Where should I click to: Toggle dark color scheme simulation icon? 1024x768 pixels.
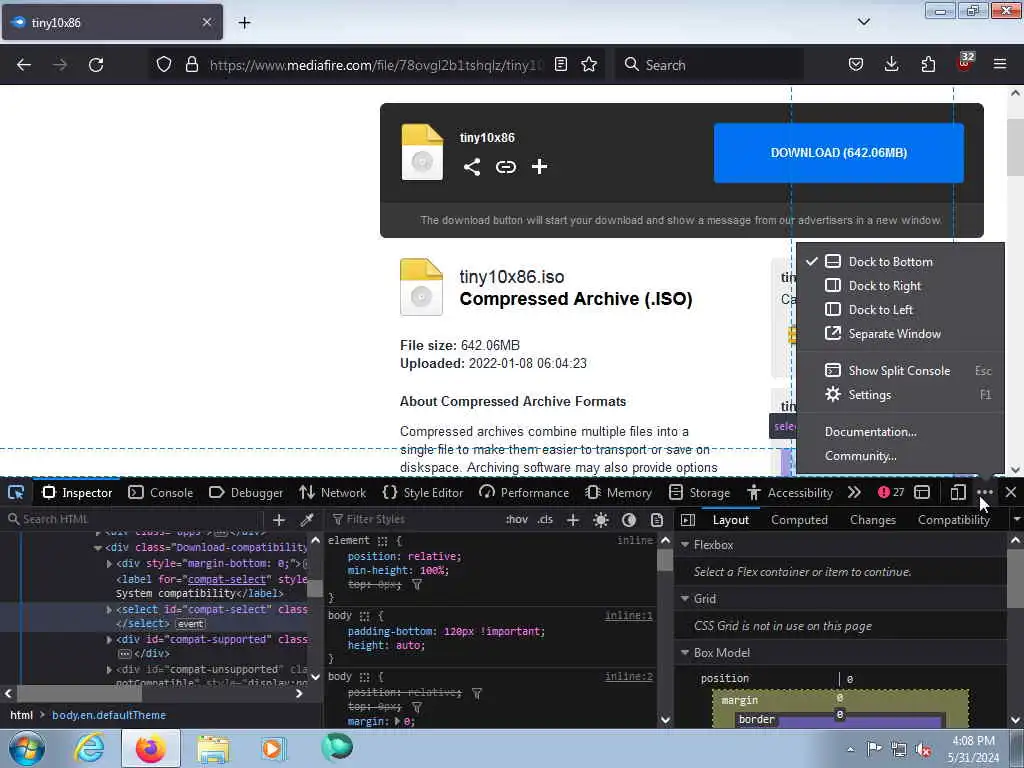629,520
